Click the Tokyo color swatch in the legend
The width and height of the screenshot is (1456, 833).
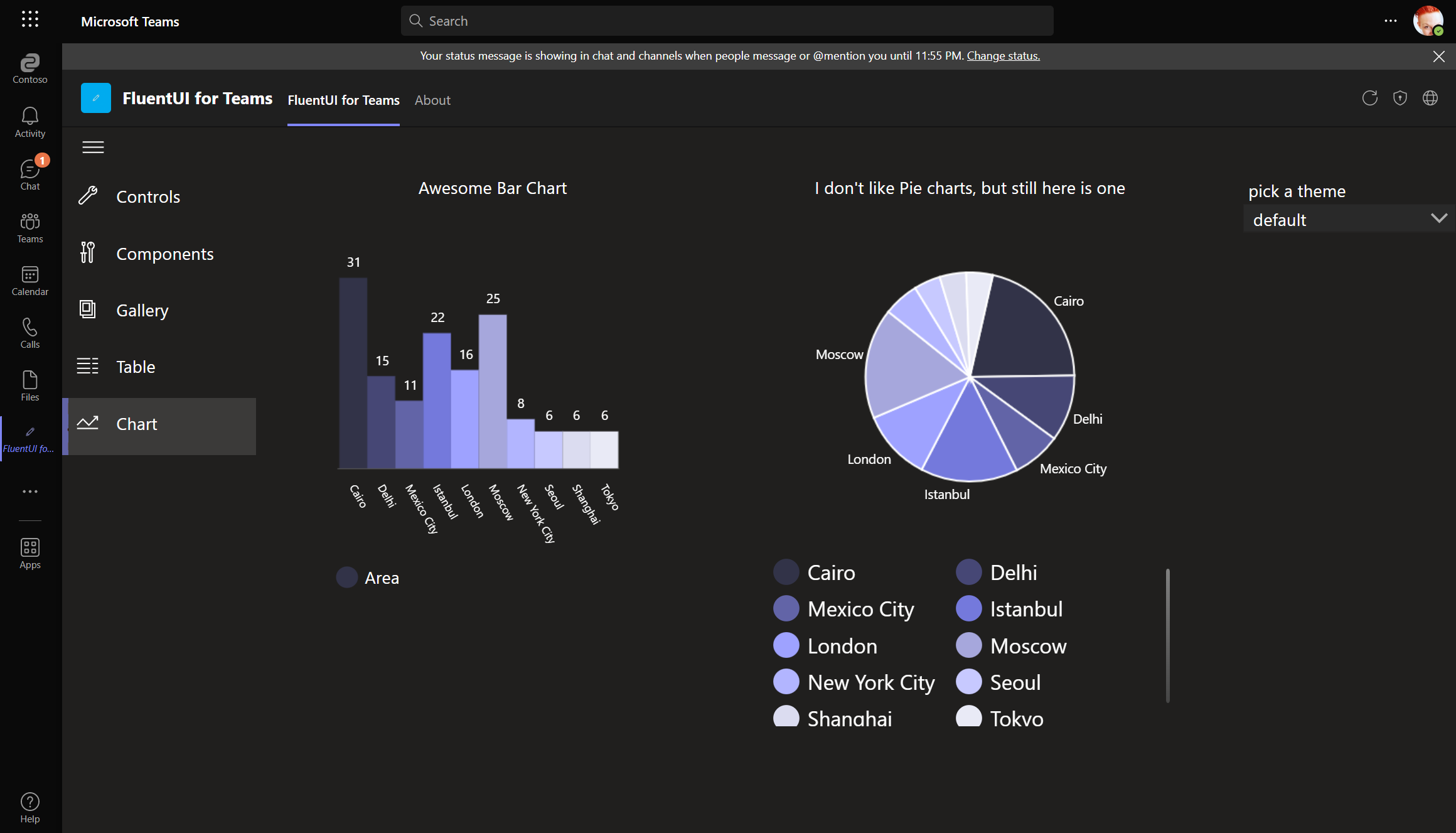[968, 717]
